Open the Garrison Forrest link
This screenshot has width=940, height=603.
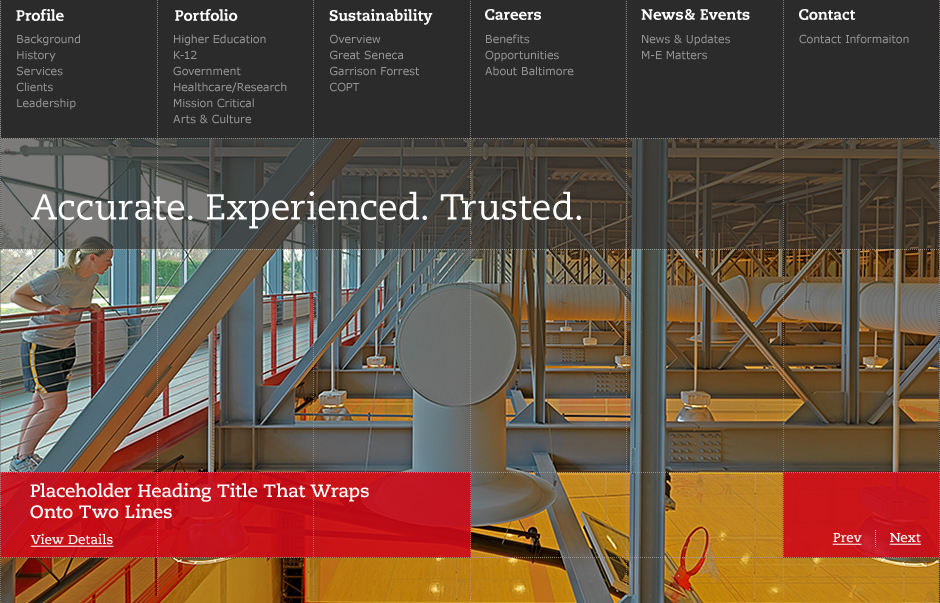(x=374, y=71)
